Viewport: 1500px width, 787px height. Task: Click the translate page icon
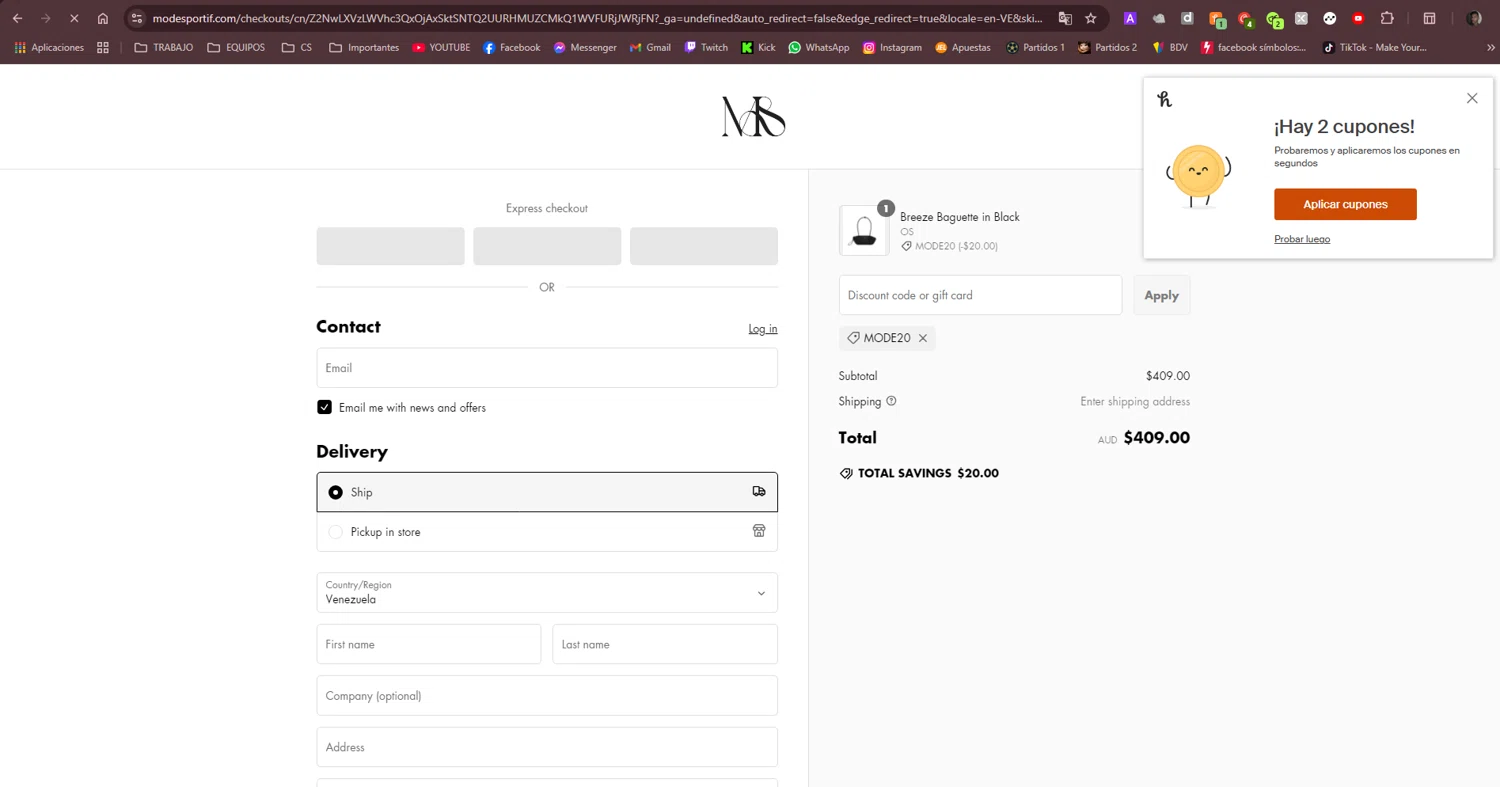(x=1065, y=18)
